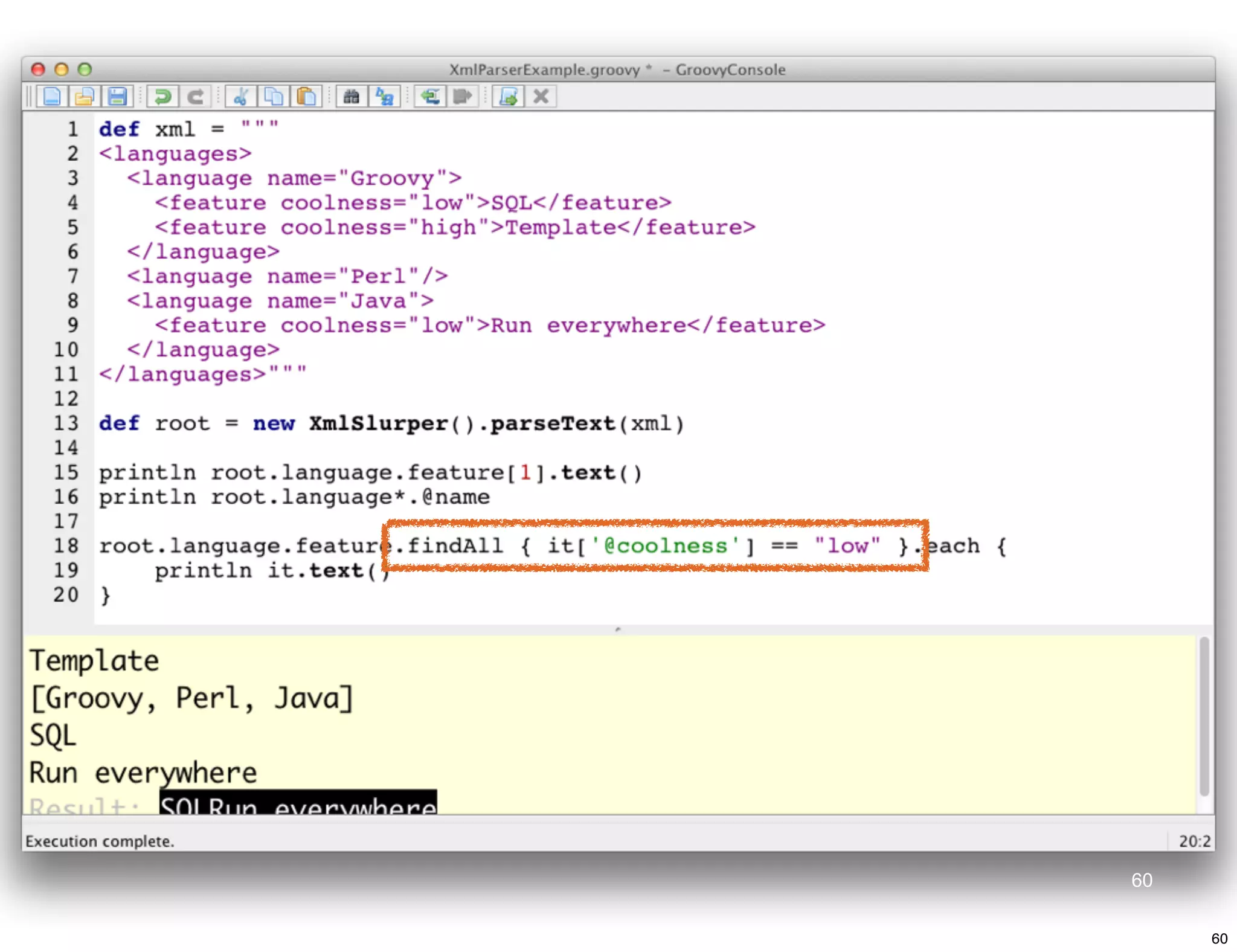Image resolution: width=1237 pixels, height=952 pixels.
Task: Click the green Undo arrow icon
Action: (x=162, y=97)
